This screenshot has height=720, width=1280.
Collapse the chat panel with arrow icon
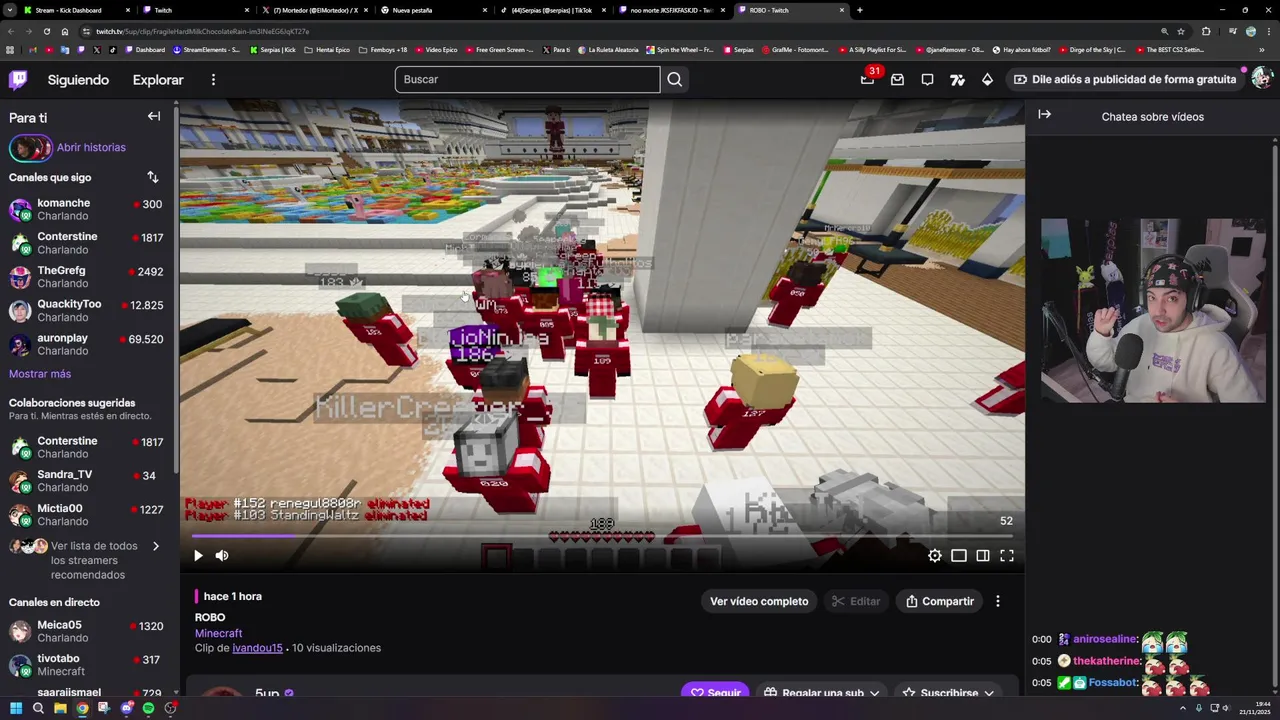pos(1044,115)
